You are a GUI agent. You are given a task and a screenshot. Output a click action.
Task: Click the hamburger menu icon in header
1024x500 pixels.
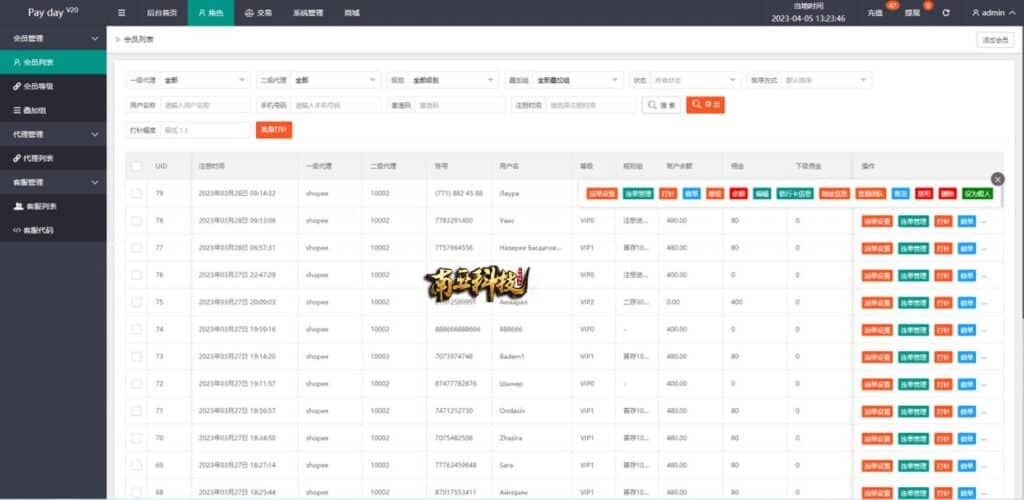click(122, 13)
